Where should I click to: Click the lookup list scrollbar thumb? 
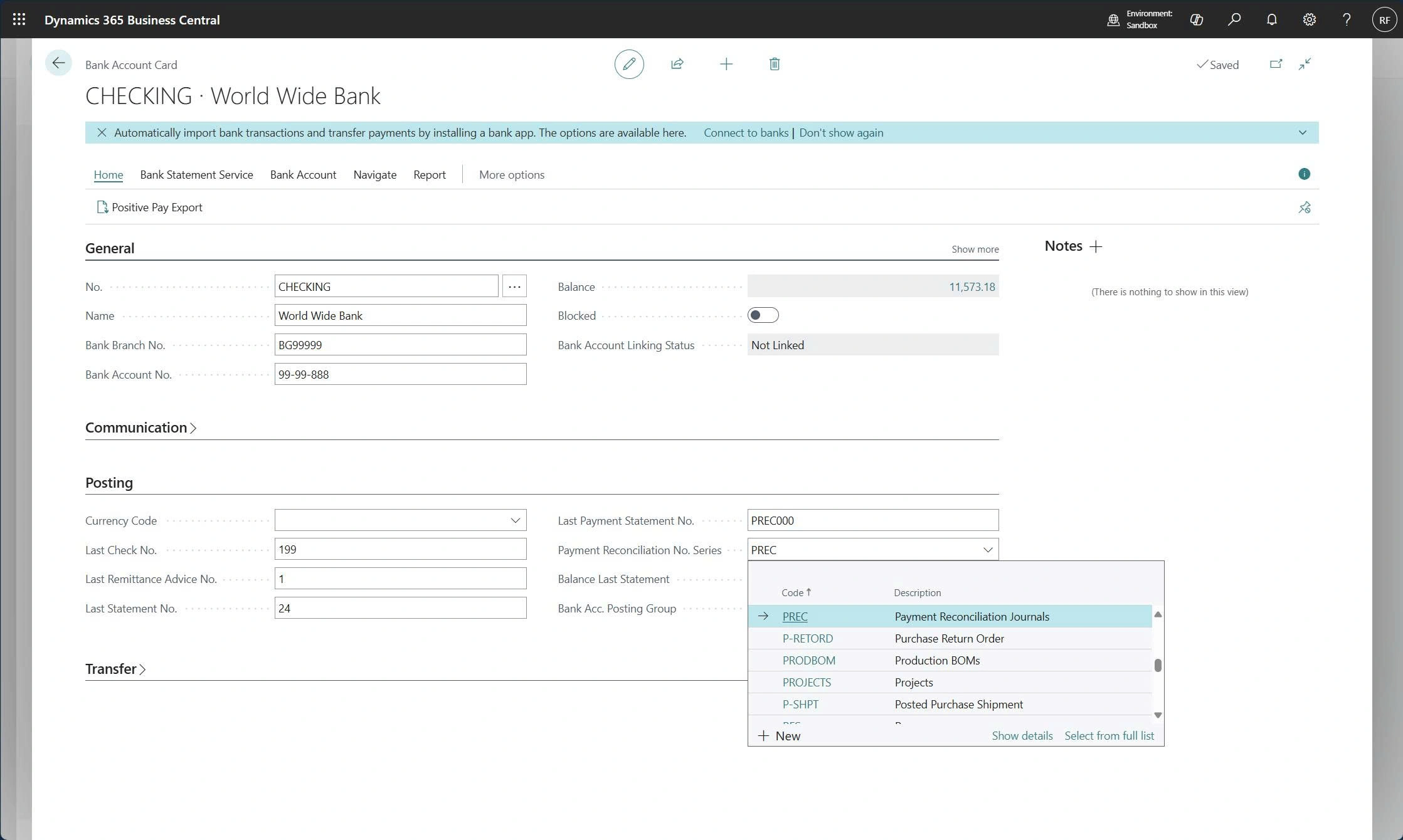pos(1158,666)
